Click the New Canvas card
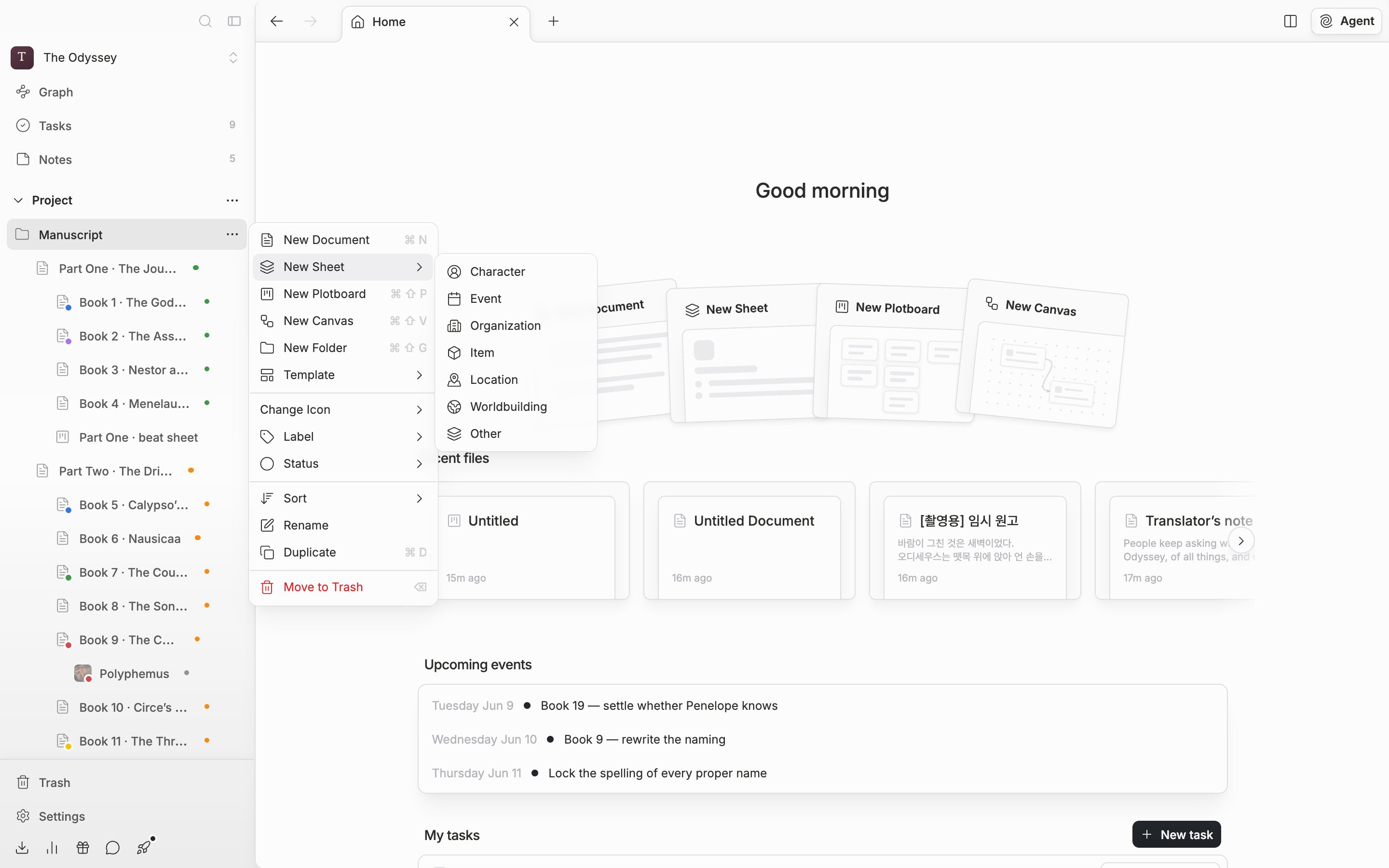Viewport: 1389px width, 868px height. 1042,353
